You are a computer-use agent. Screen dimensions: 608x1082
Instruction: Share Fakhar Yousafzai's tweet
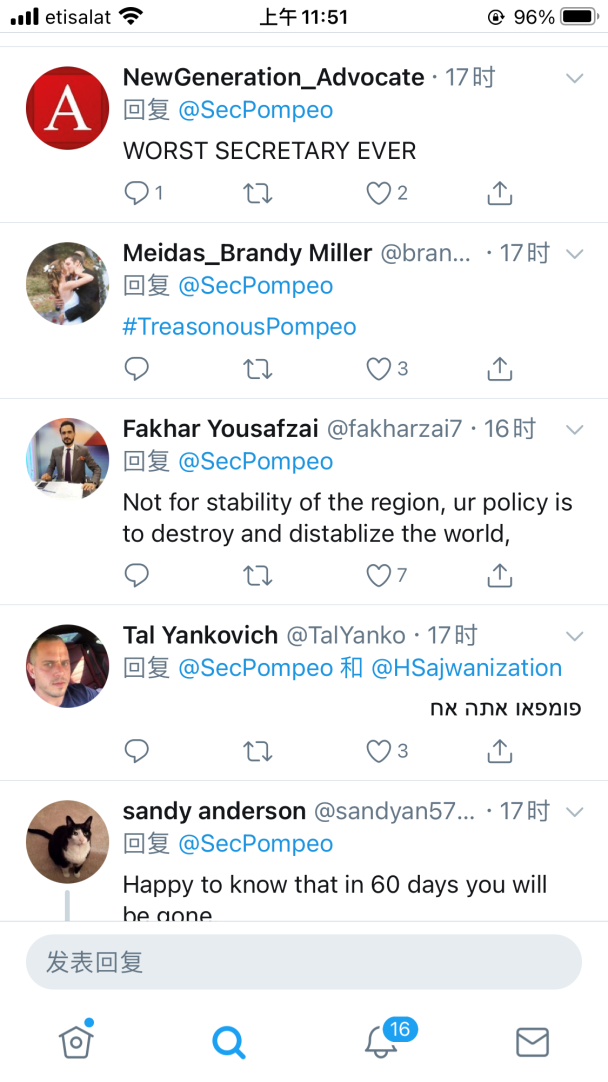point(499,575)
